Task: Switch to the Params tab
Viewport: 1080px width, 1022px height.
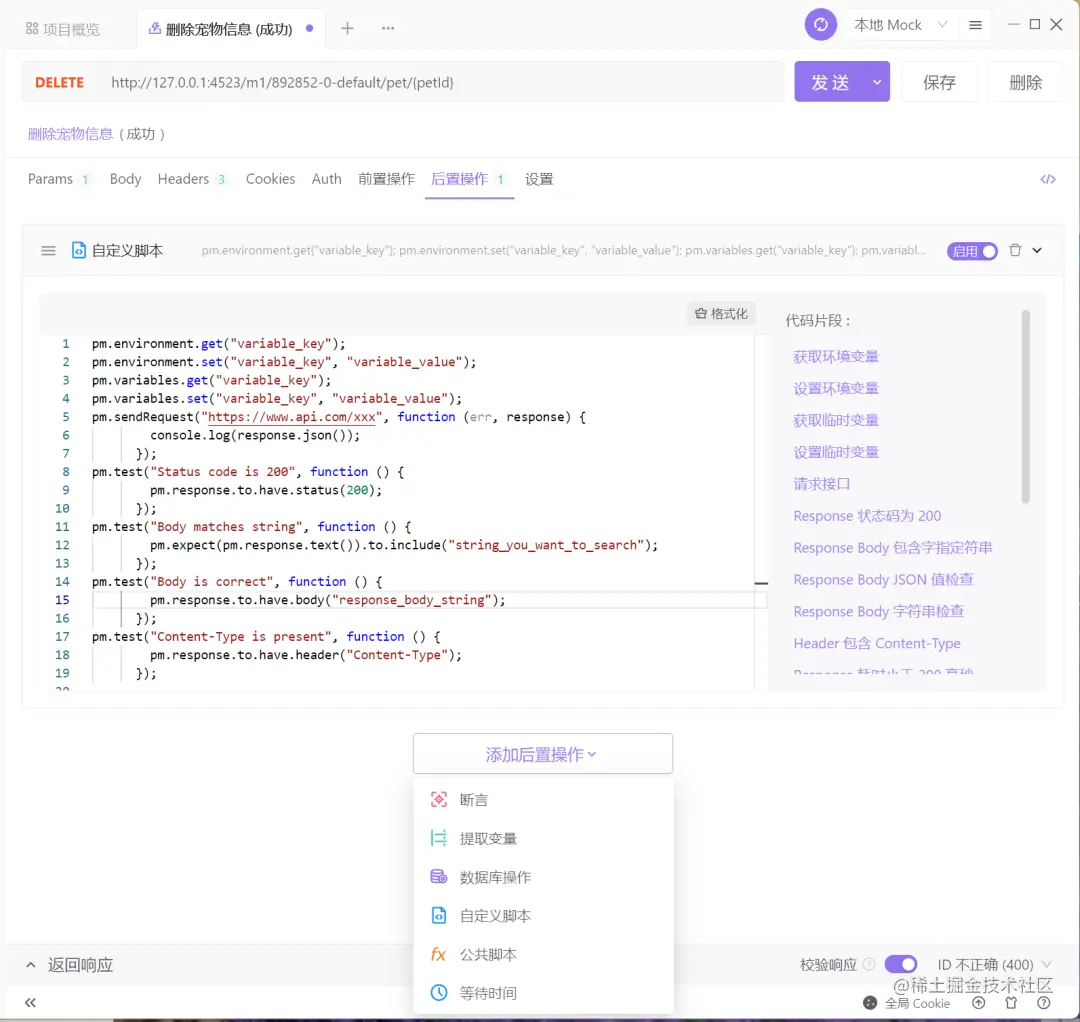Action: click(58, 179)
